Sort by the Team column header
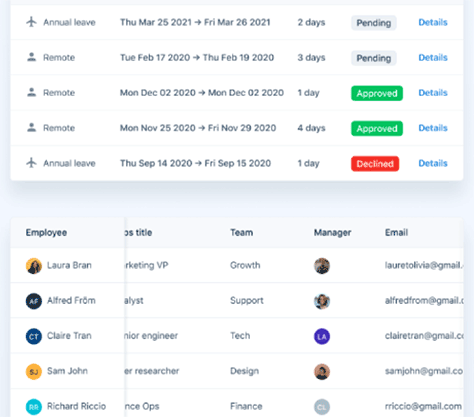Image resolution: width=474 pixels, height=417 pixels. click(x=241, y=232)
